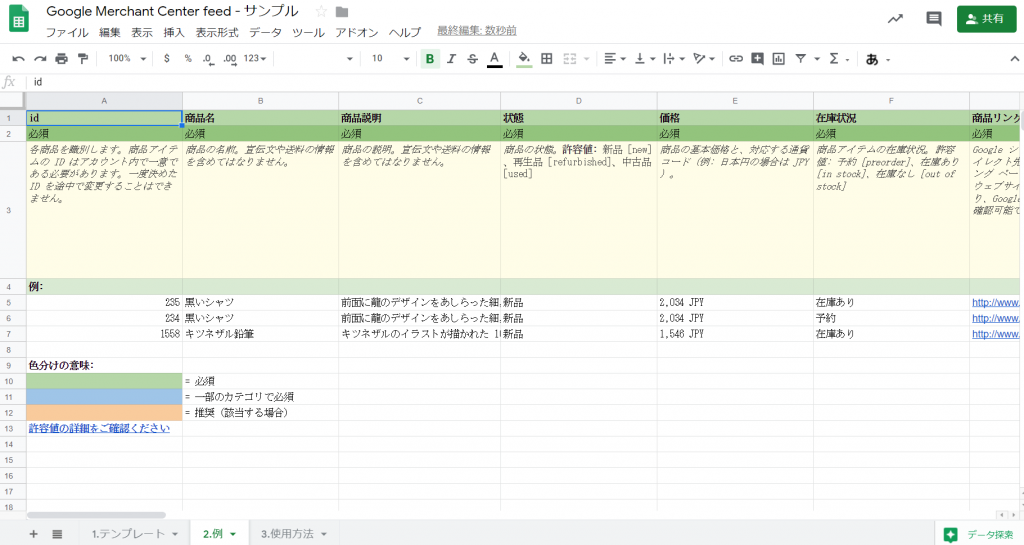Click the insert comment icon

[758, 59]
